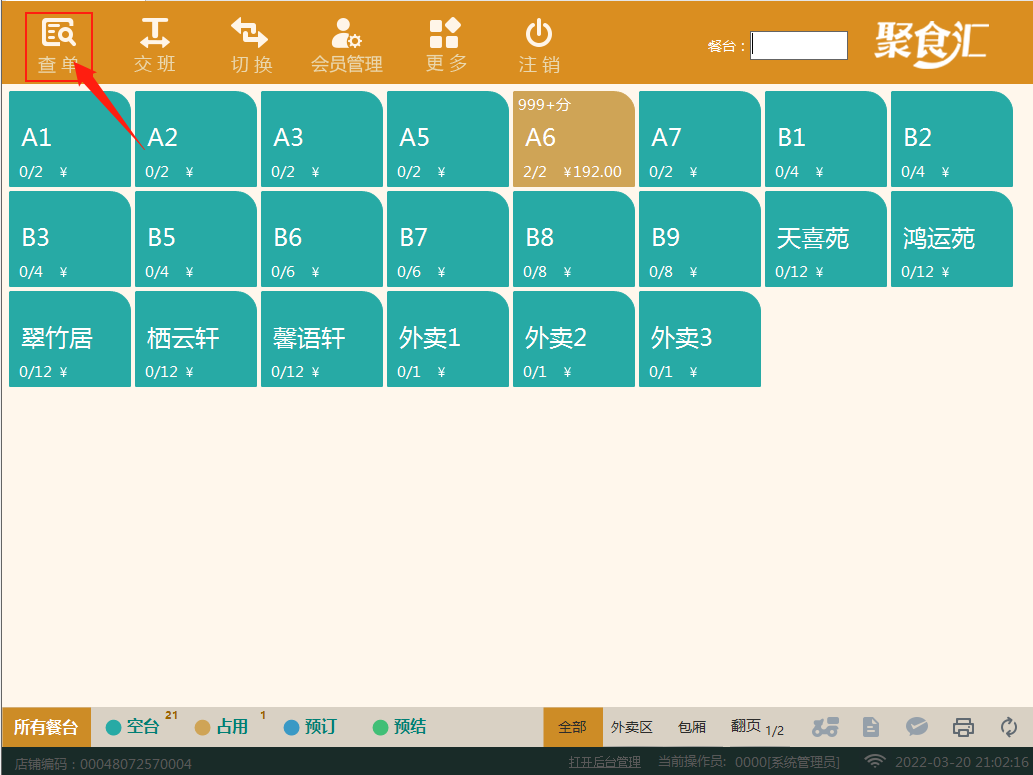Select table B8

[574, 239]
